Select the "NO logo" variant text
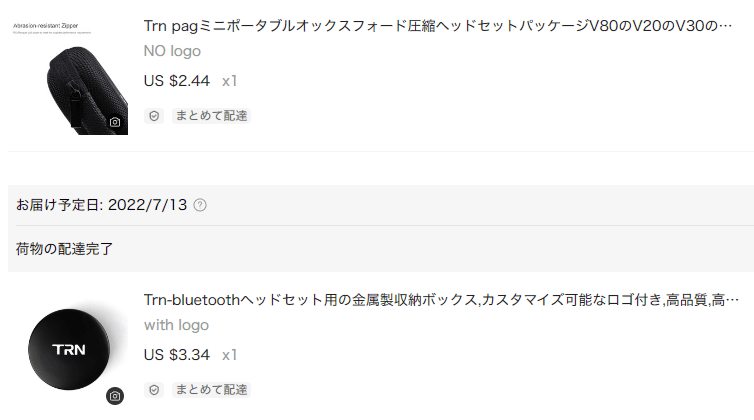This screenshot has width=754, height=420. pos(172,51)
